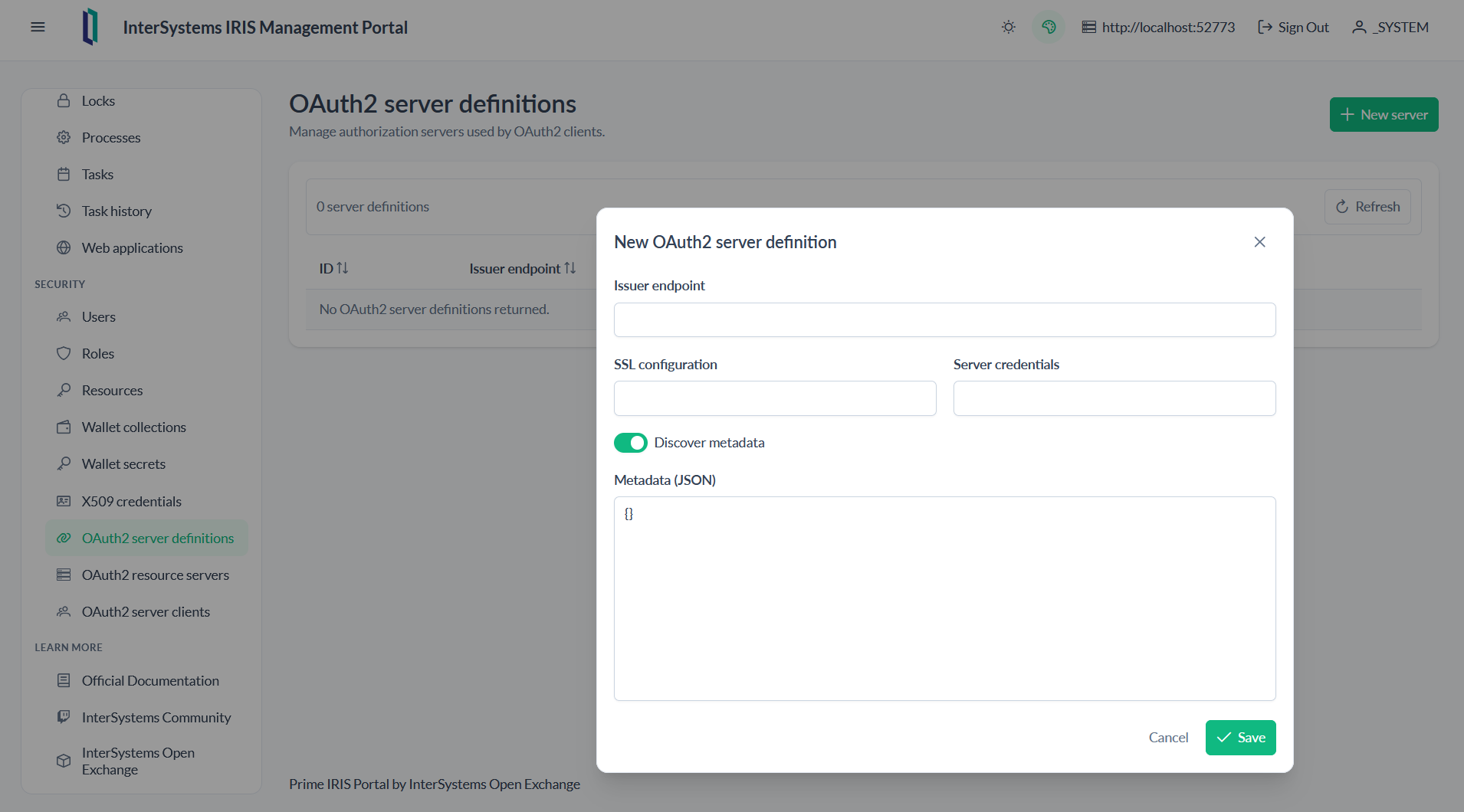Click the Official Documentation book icon
This screenshot has height=812, width=1464.
point(64,681)
